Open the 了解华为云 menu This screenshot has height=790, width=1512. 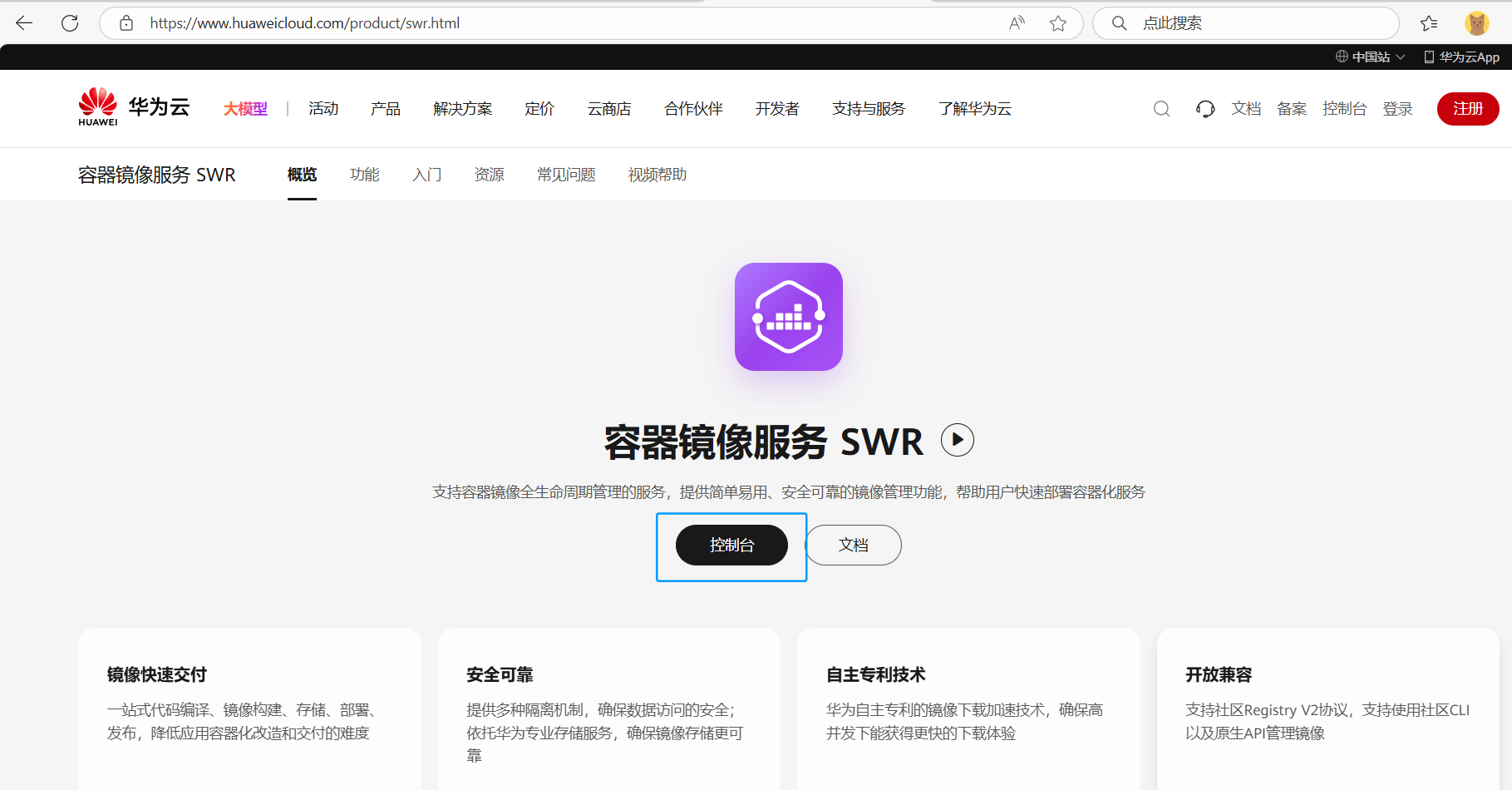click(x=975, y=109)
